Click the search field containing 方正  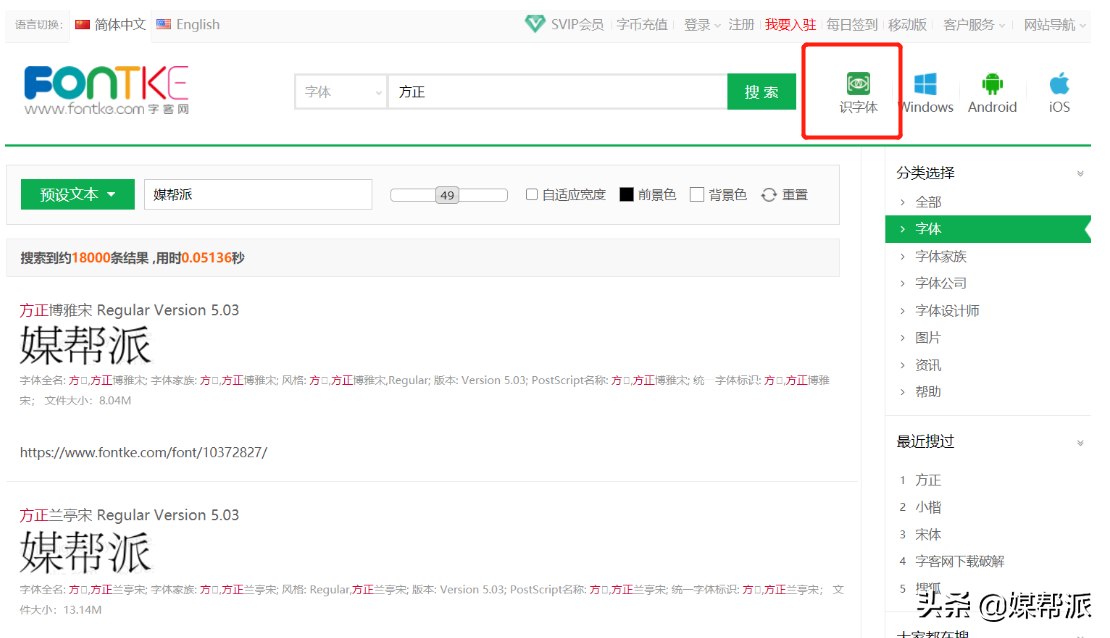(558, 91)
